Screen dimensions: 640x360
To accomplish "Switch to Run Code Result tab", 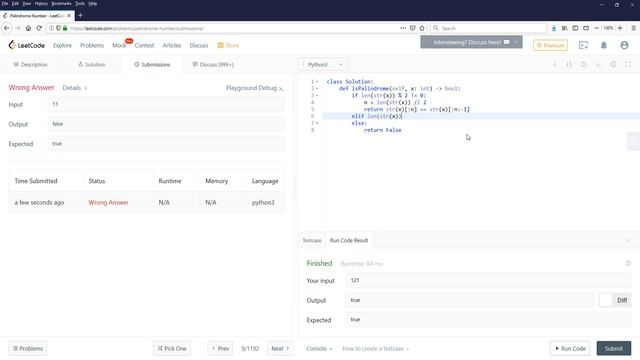I will [349, 240].
